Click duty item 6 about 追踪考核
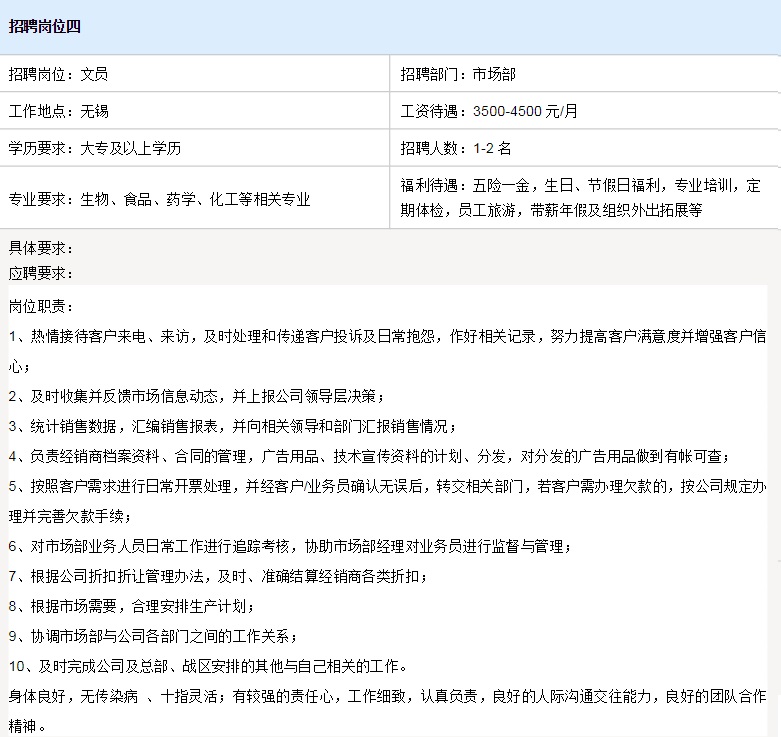This screenshot has width=781, height=737. [291, 547]
